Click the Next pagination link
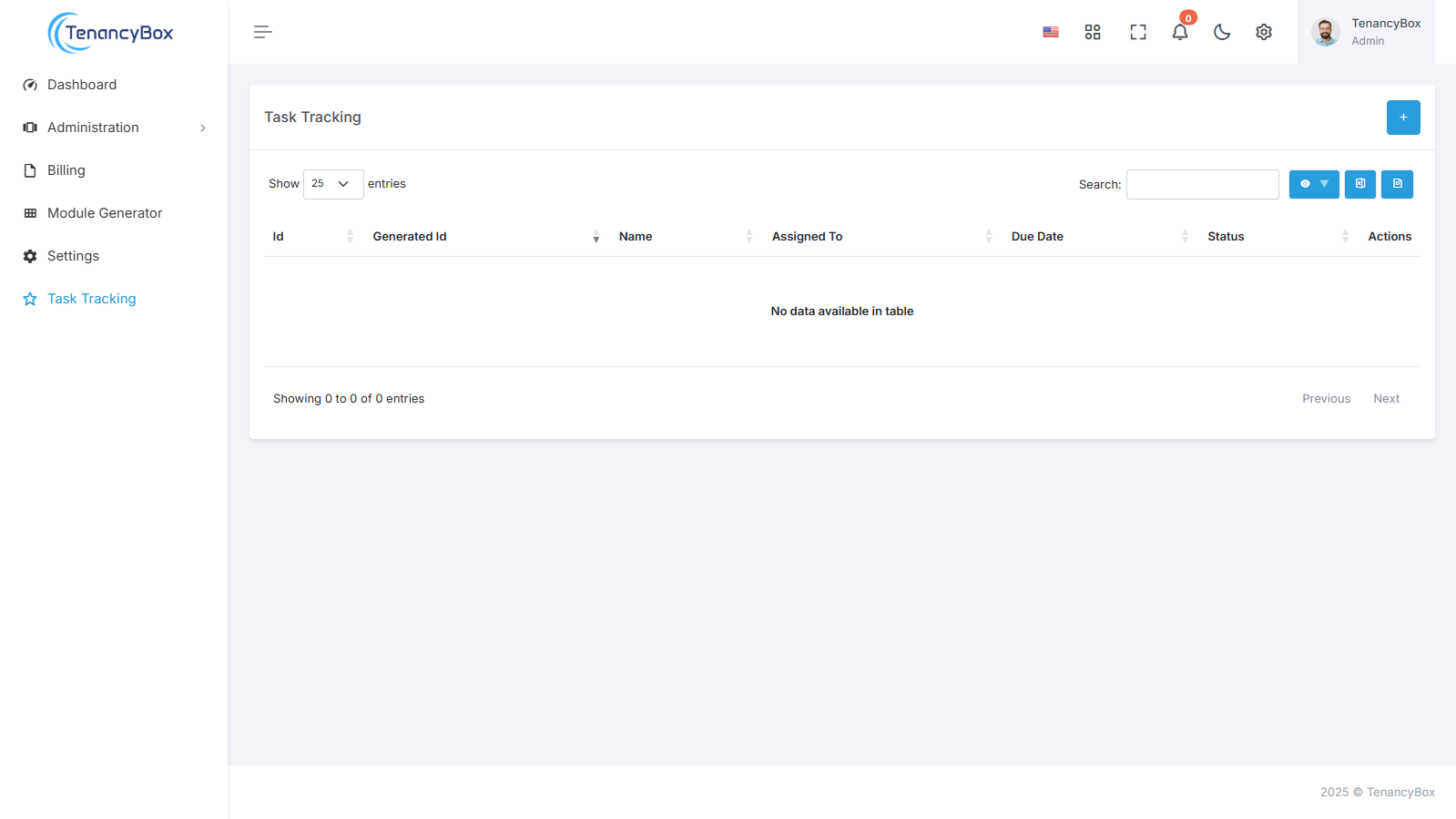The height and width of the screenshot is (819, 1456). (1386, 399)
